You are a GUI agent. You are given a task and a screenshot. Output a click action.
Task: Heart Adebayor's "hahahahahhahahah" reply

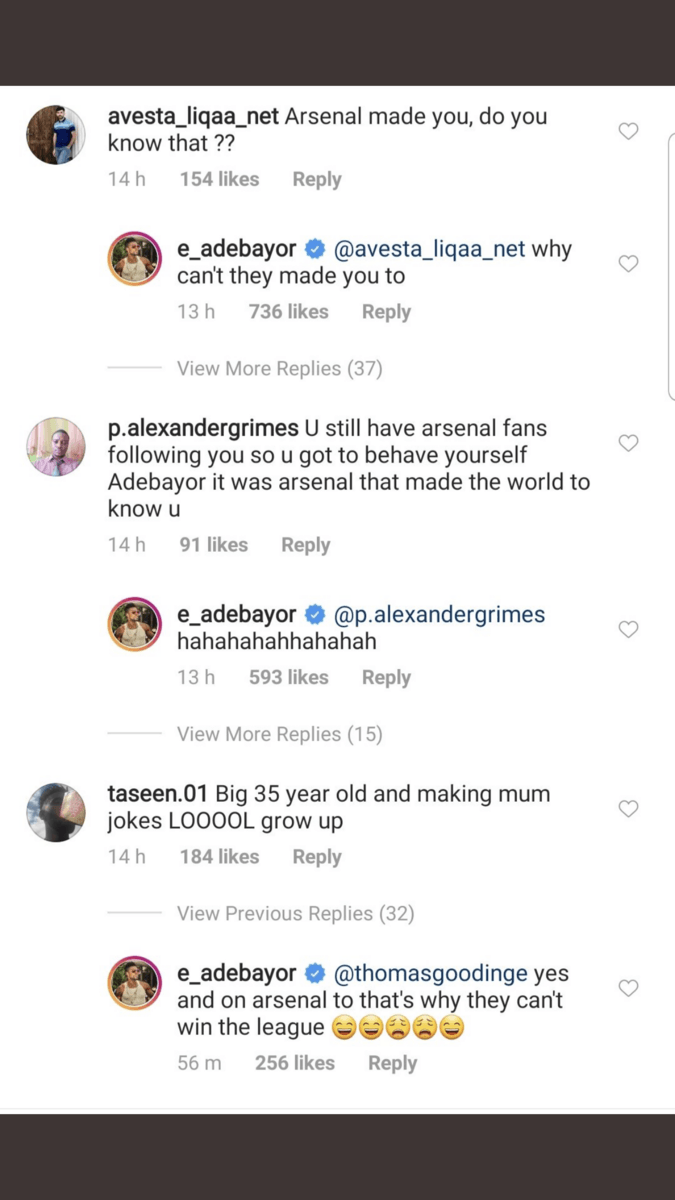pyautogui.click(x=628, y=629)
